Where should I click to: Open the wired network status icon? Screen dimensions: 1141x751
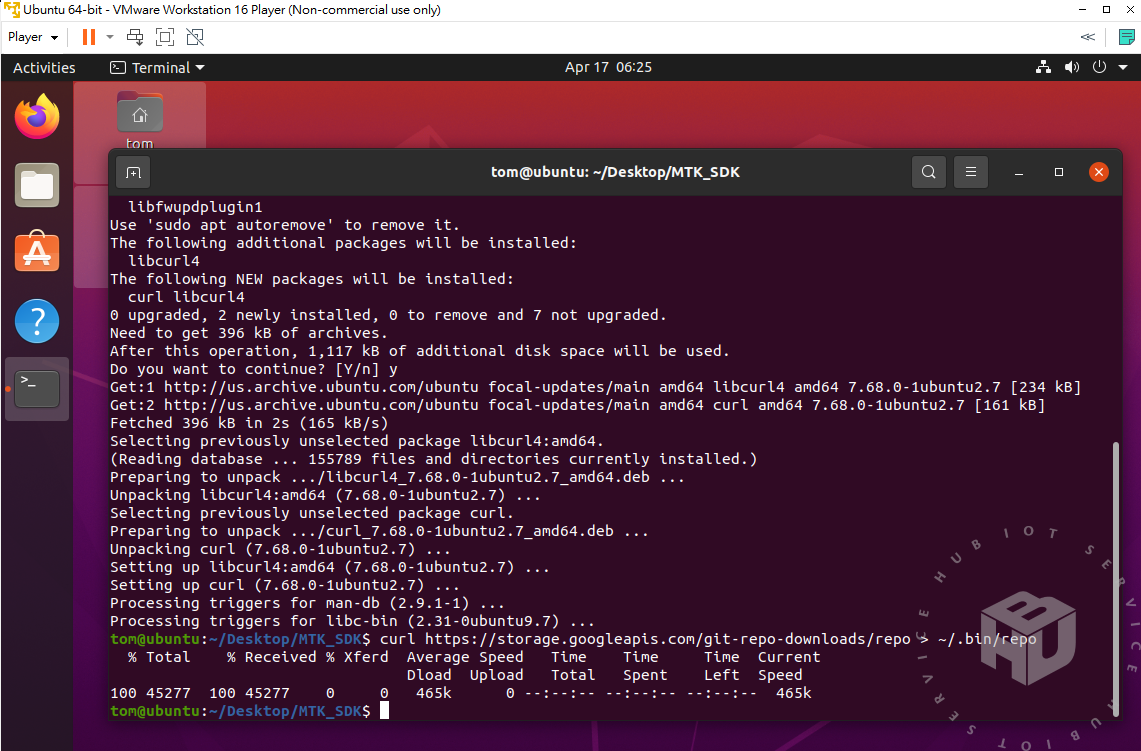pyautogui.click(x=1043, y=67)
